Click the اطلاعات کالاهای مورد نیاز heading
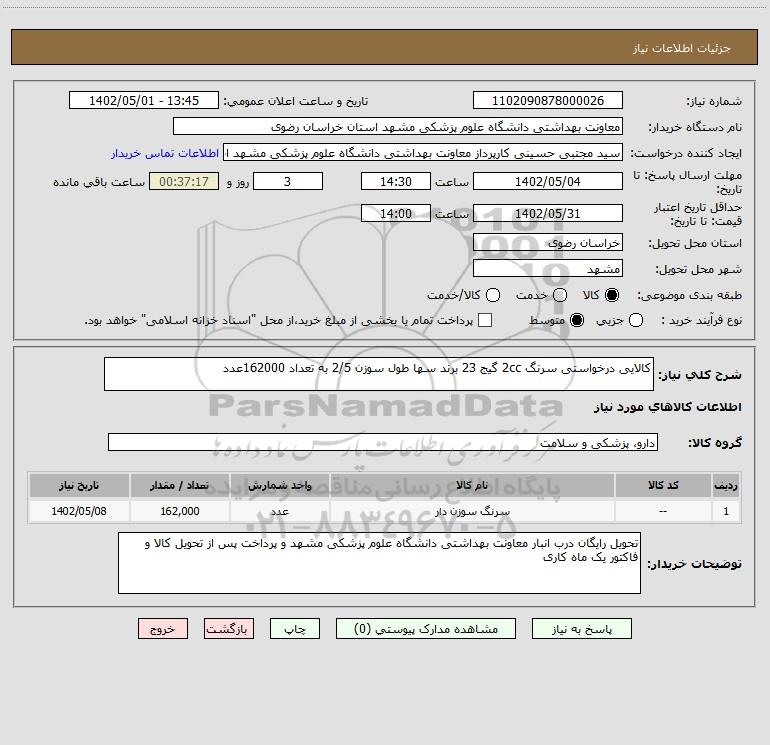Image resolution: width=770 pixels, height=745 pixels. coord(667,407)
